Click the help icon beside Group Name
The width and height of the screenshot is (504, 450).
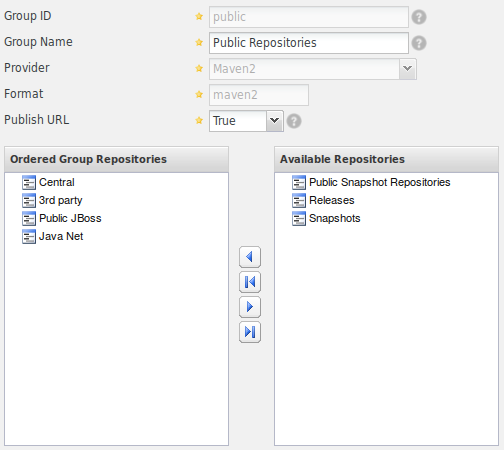pos(419,43)
